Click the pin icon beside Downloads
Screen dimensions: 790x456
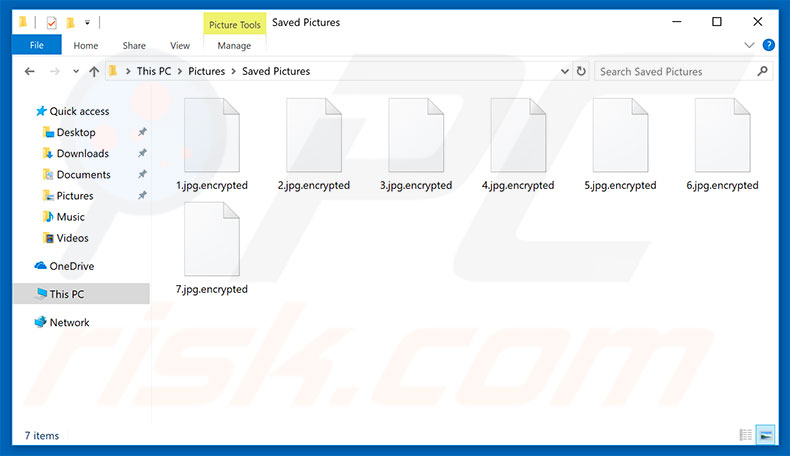[143, 153]
